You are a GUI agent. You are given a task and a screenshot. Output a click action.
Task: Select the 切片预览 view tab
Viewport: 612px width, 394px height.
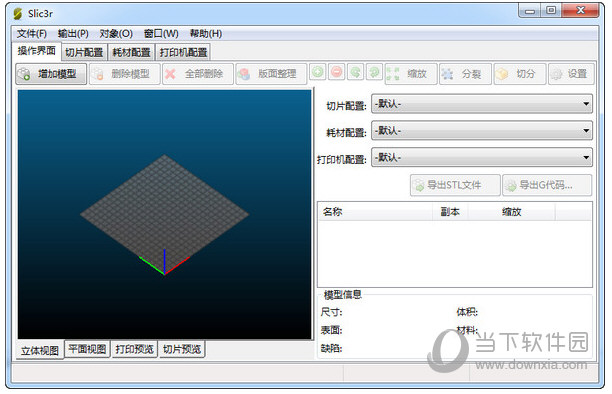[182, 349]
